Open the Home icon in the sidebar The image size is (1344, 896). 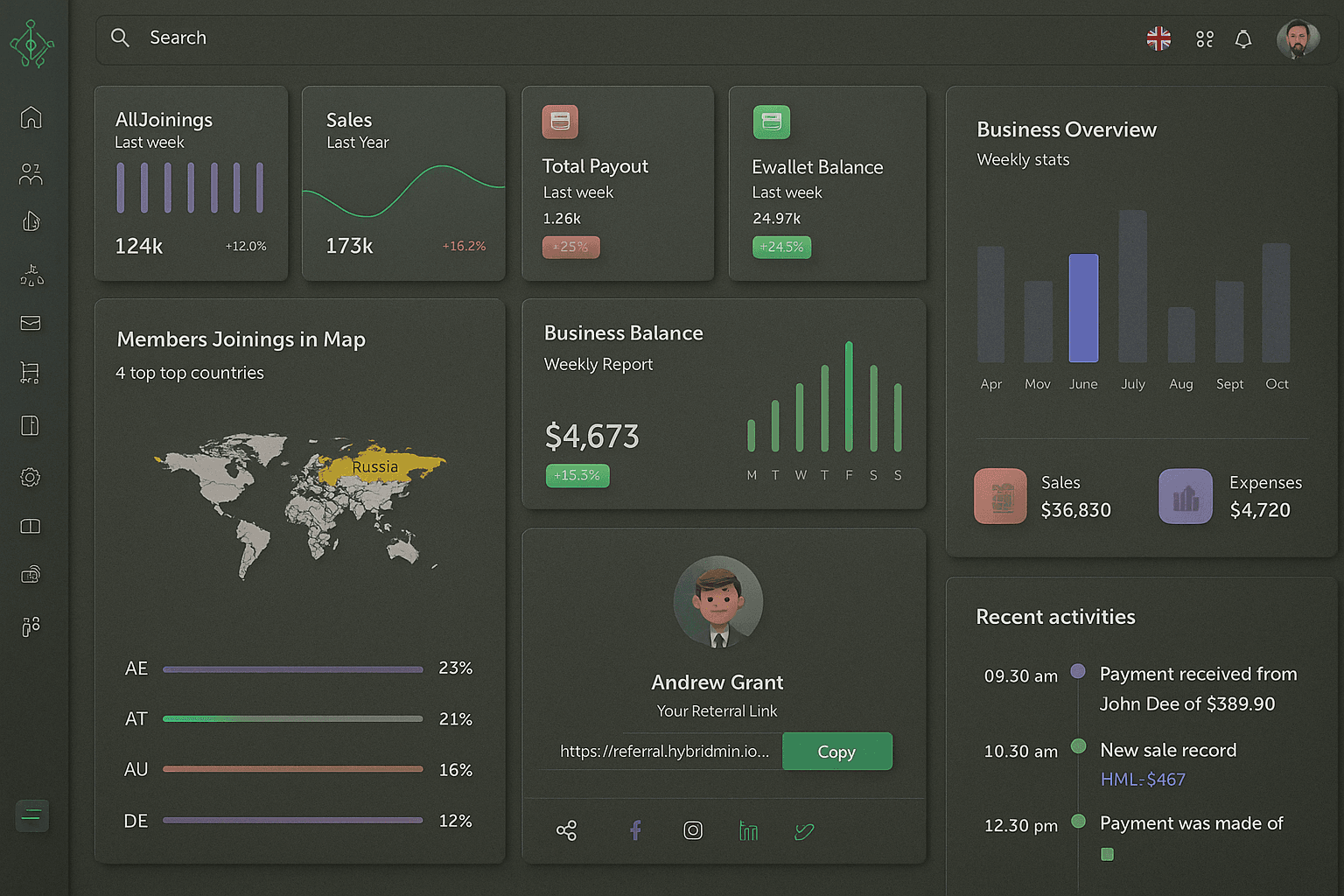31,117
